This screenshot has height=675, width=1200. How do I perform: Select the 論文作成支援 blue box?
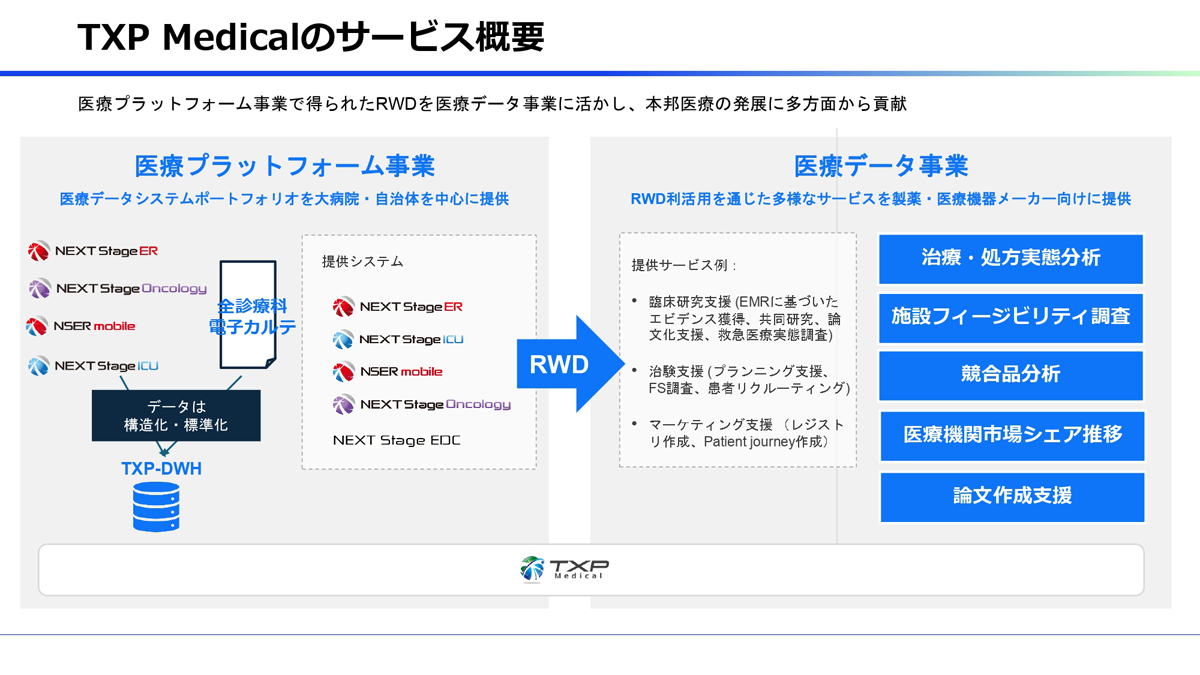coord(1011,496)
